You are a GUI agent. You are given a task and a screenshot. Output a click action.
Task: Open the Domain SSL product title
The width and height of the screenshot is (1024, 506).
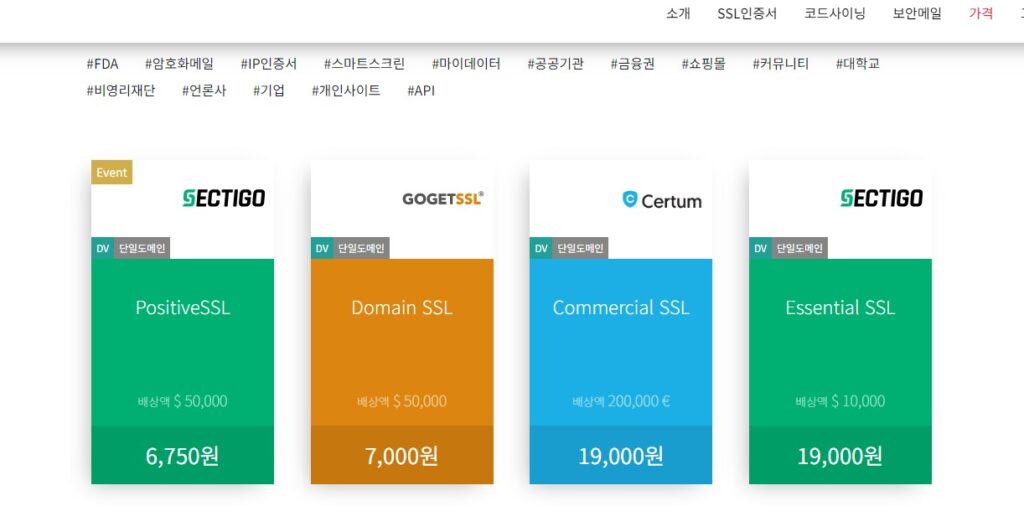point(402,308)
